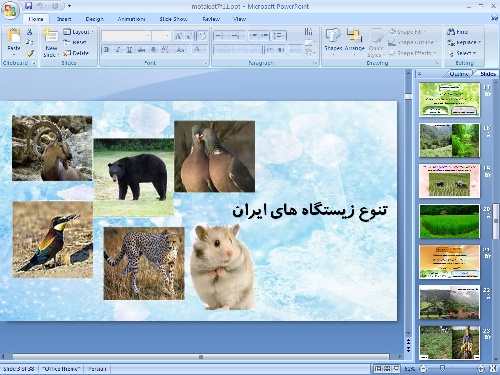Select the orange slide 21 thumbnail
Viewport: 500px width, 375px height.
(x=449, y=262)
